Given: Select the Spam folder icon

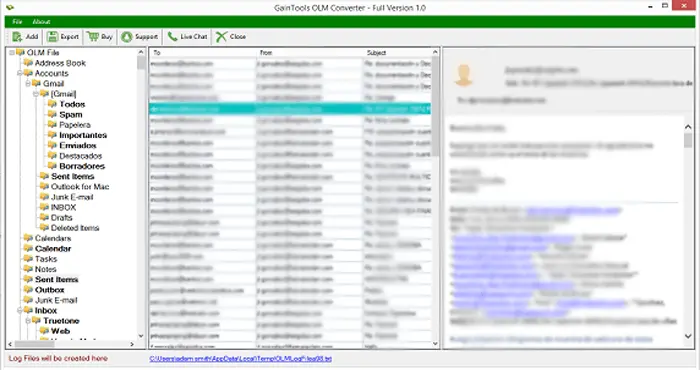Looking at the screenshot, I should 52,114.
